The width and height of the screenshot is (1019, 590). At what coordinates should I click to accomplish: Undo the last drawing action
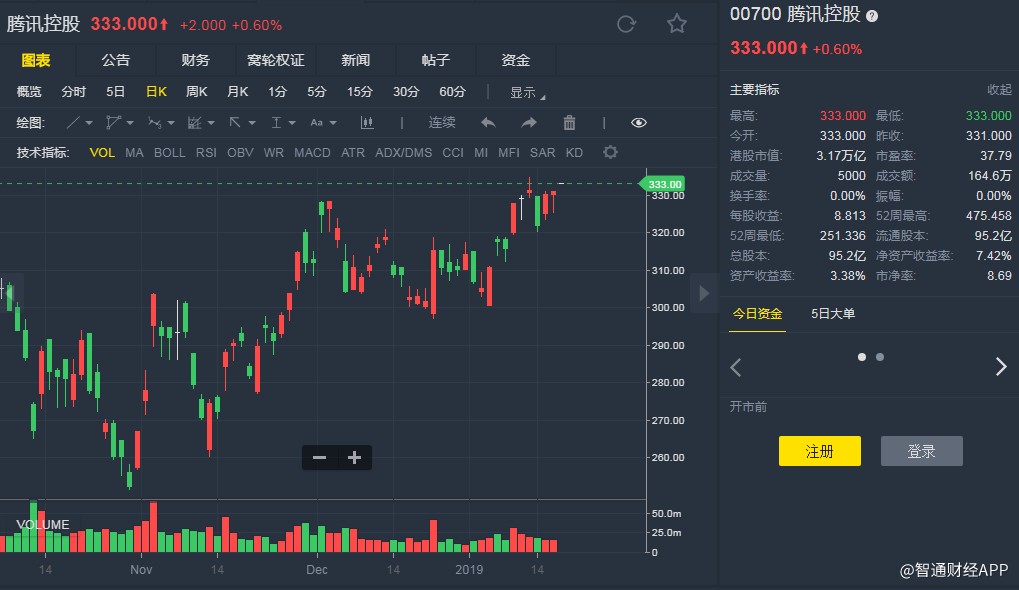tap(488, 122)
